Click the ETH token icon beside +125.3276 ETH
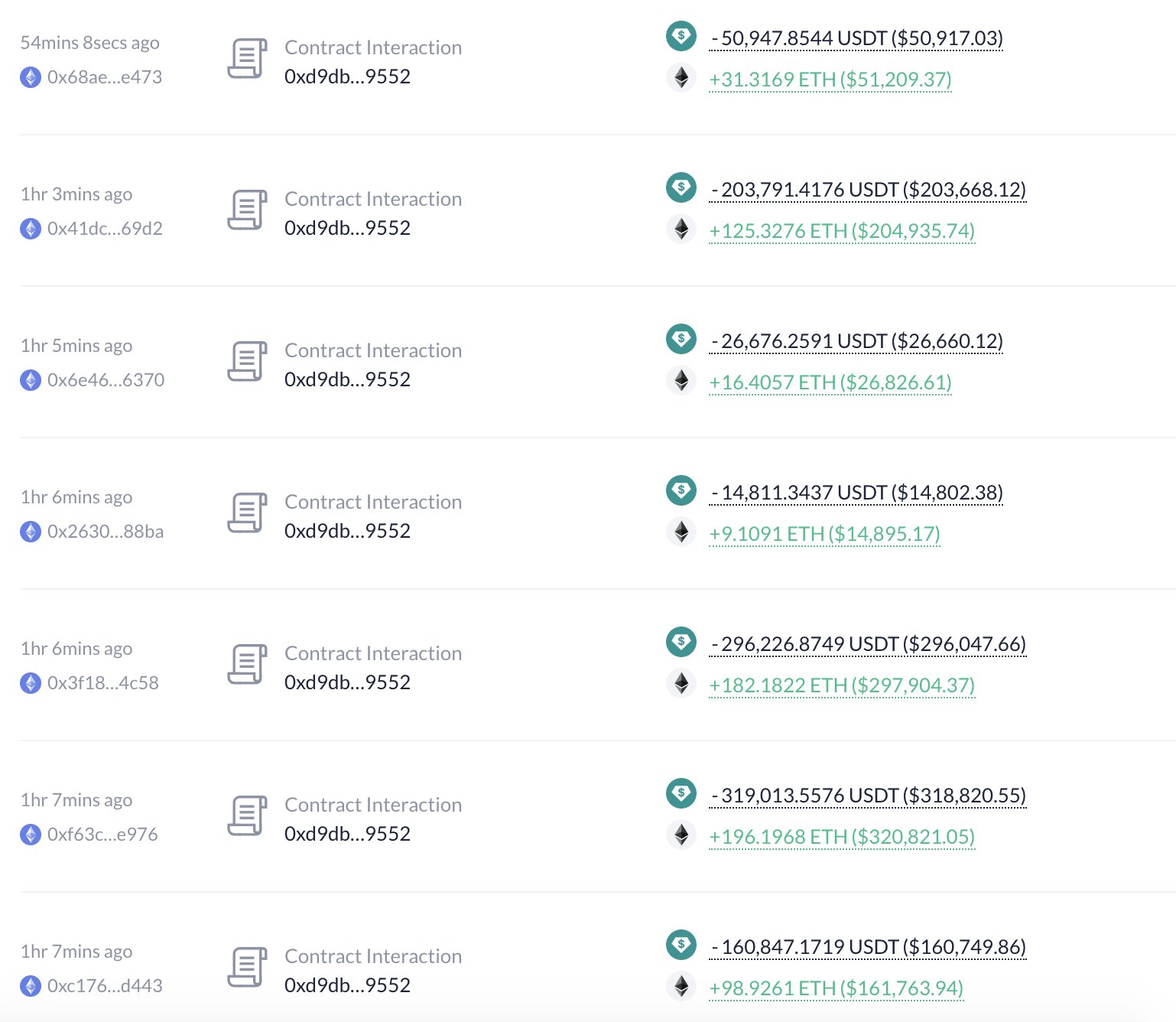Image resolution: width=1176 pixels, height=1022 pixels. pyautogui.click(x=681, y=229)
